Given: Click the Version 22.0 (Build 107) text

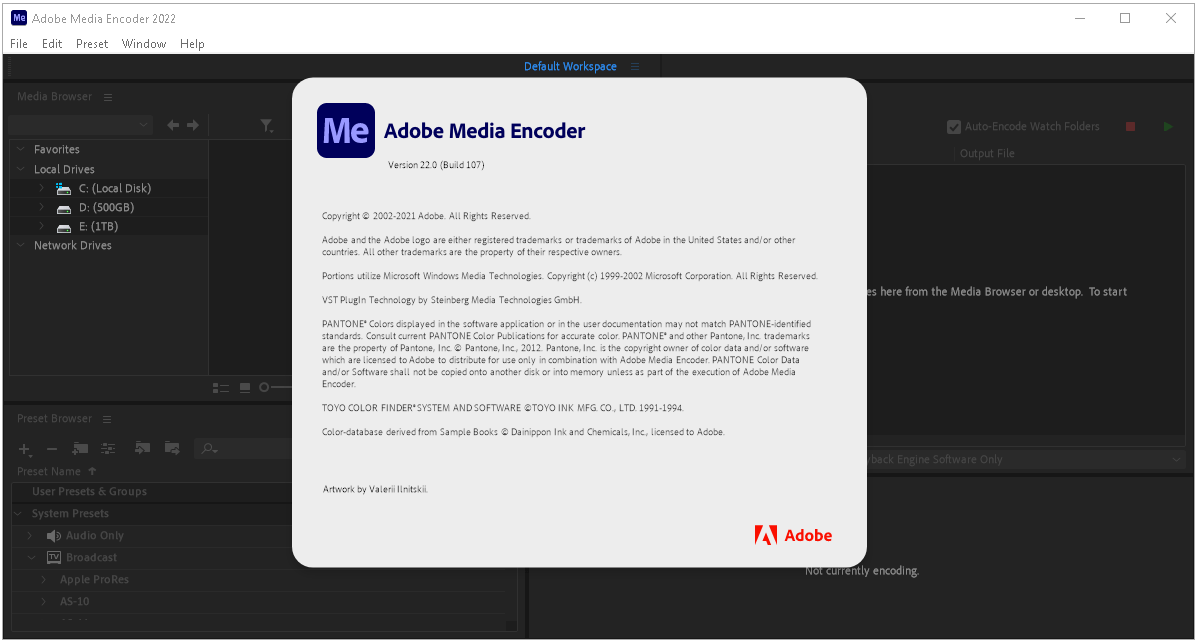Looking at the screenshot, I should click(436, 165).
